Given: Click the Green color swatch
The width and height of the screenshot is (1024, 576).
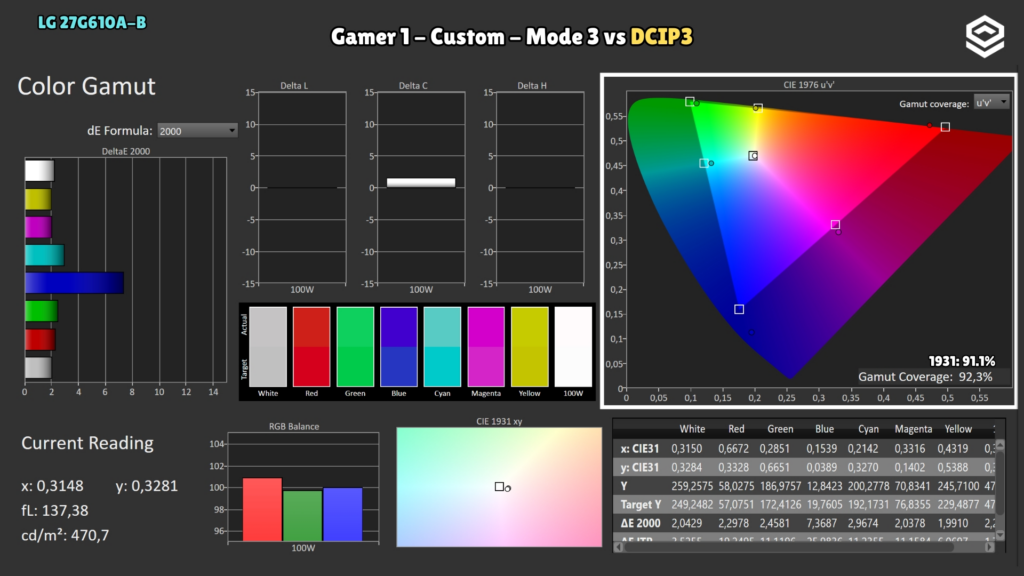Looking at the screenshot, I should 355,347.
